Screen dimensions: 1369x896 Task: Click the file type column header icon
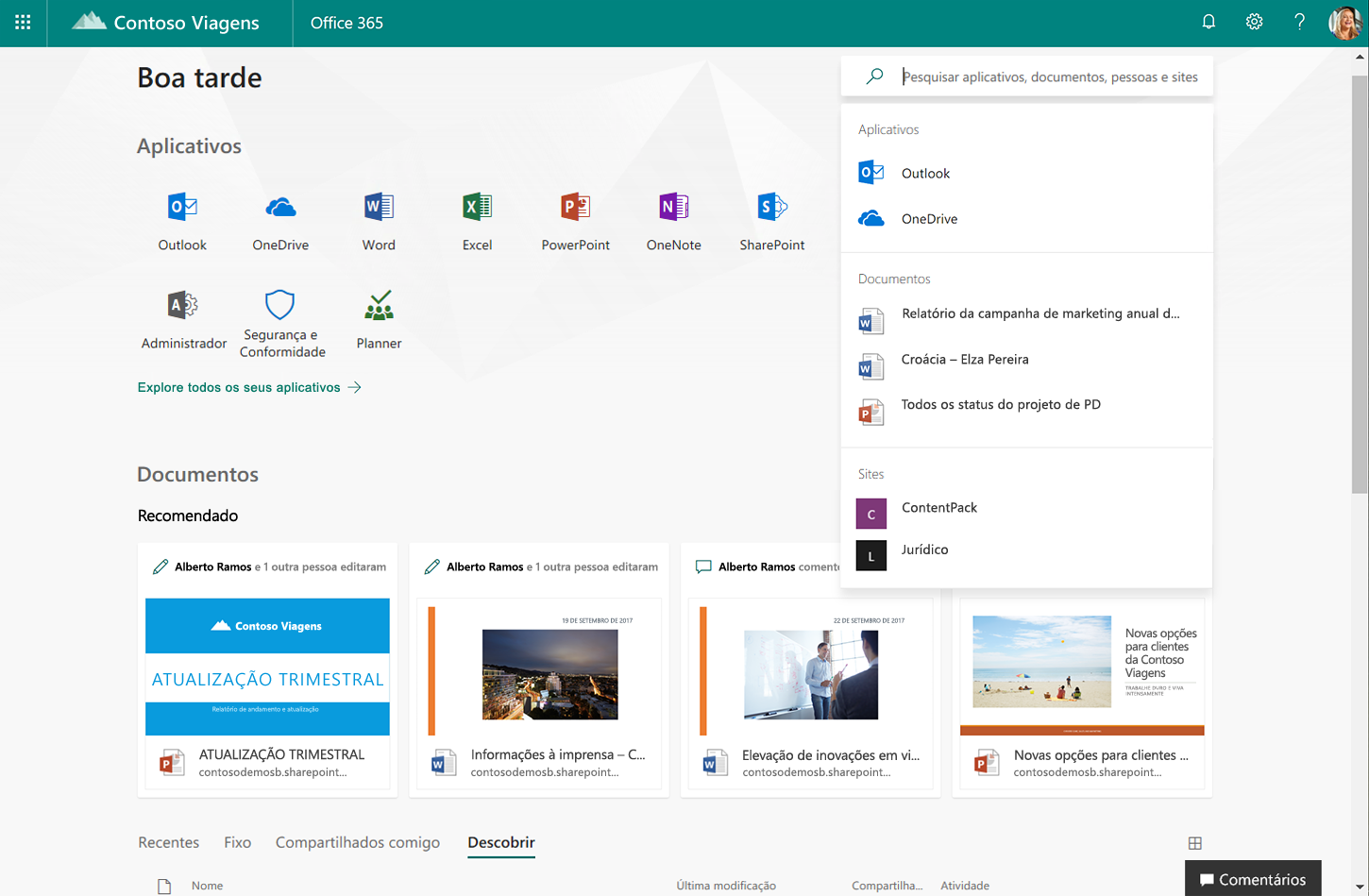pyautogui.click(x=164, y=886)
